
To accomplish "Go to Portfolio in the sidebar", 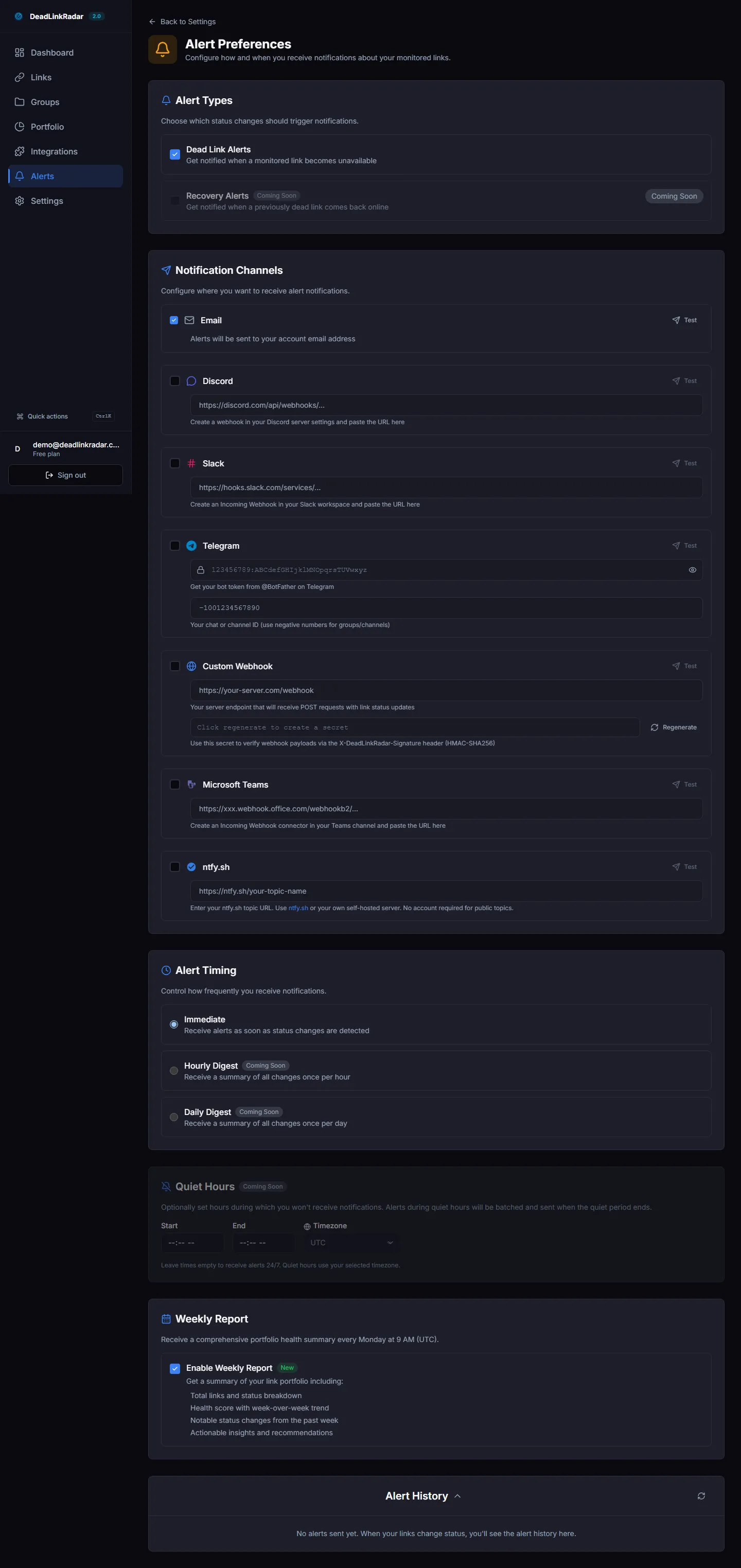I will (x=47, y=127).
